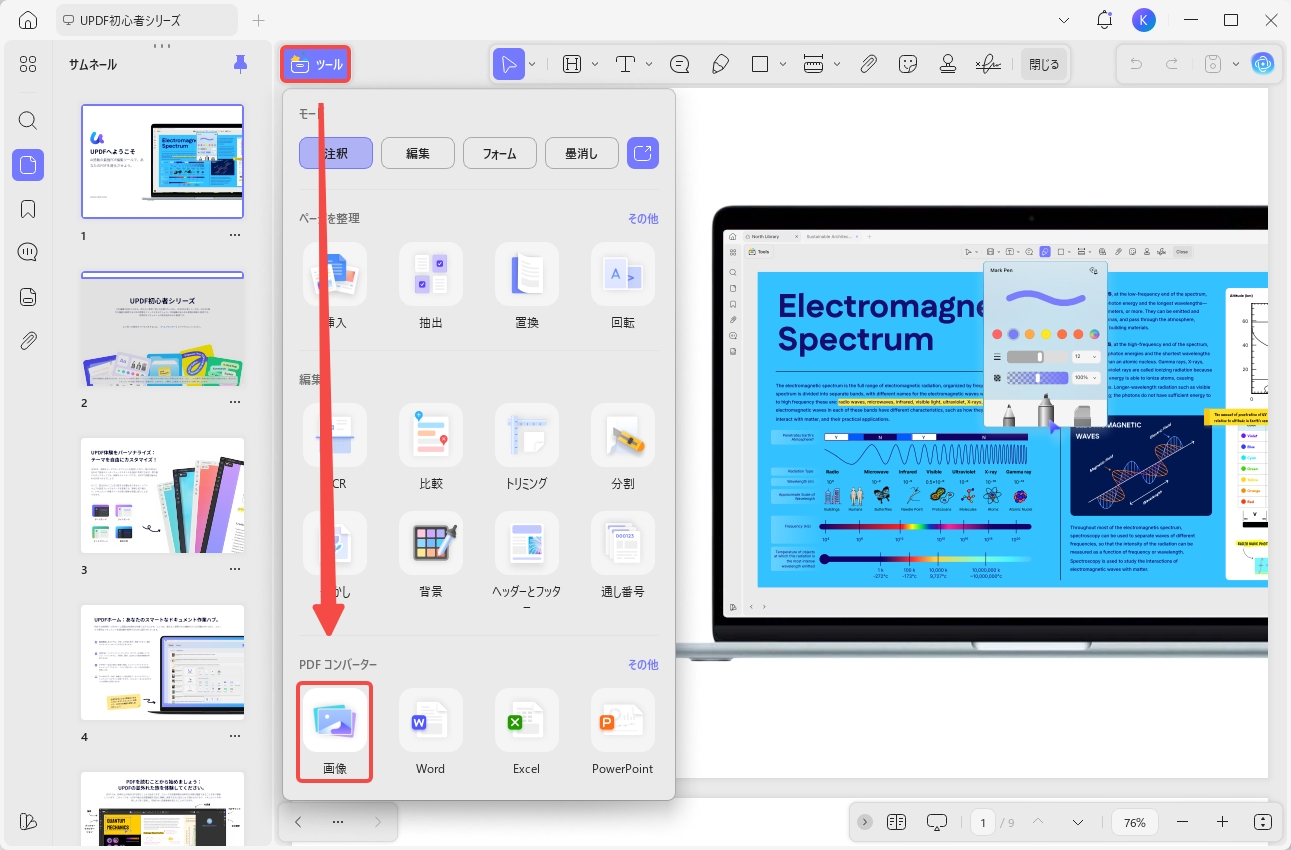This screenshot has width=1291, height=850.
Task: Click その他 beside ページを整理
Action: point(643,218)
